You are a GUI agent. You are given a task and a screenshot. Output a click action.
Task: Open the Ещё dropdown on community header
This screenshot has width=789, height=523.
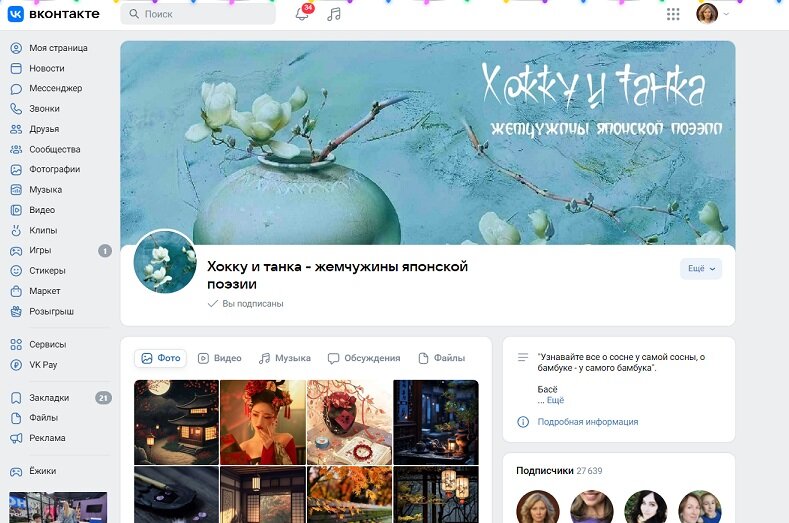point(701,268)
